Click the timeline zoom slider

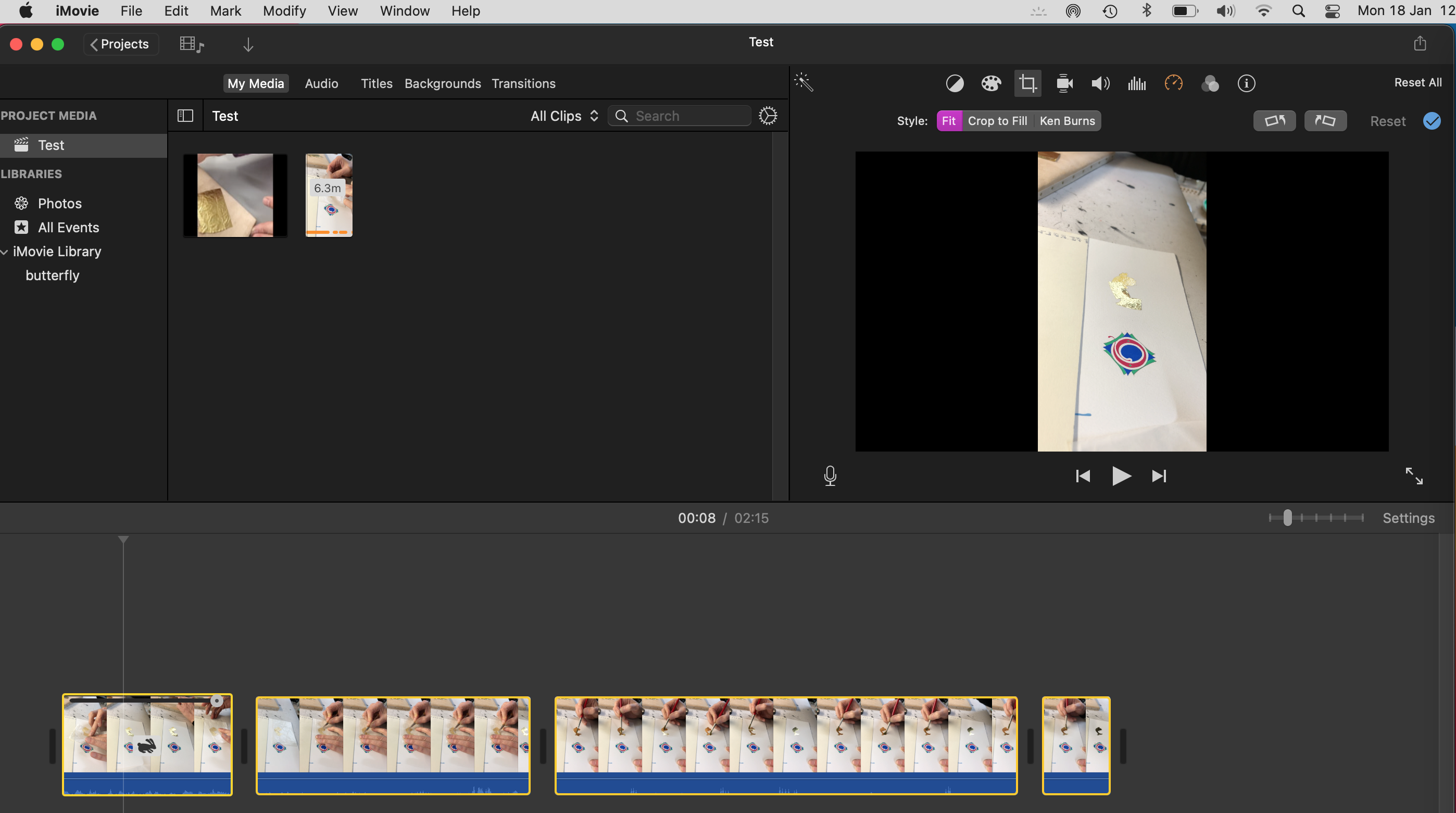[x=1288, y=518]
